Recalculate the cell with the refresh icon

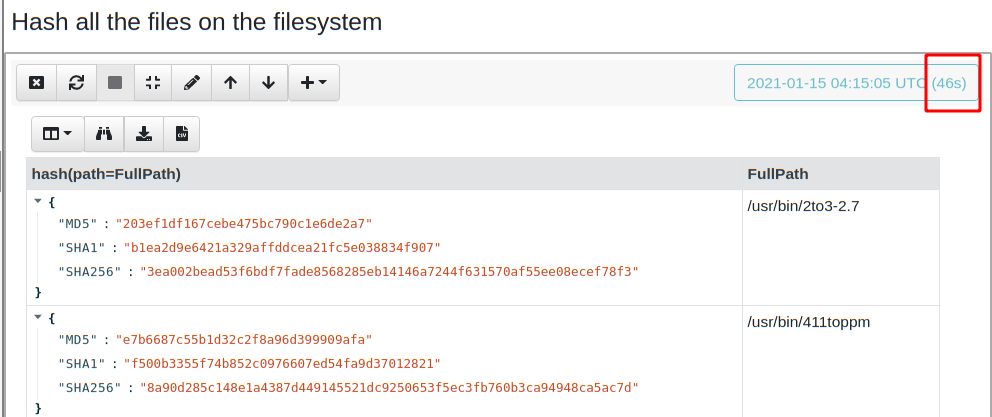pyautogui.click(x=76, y=83)
